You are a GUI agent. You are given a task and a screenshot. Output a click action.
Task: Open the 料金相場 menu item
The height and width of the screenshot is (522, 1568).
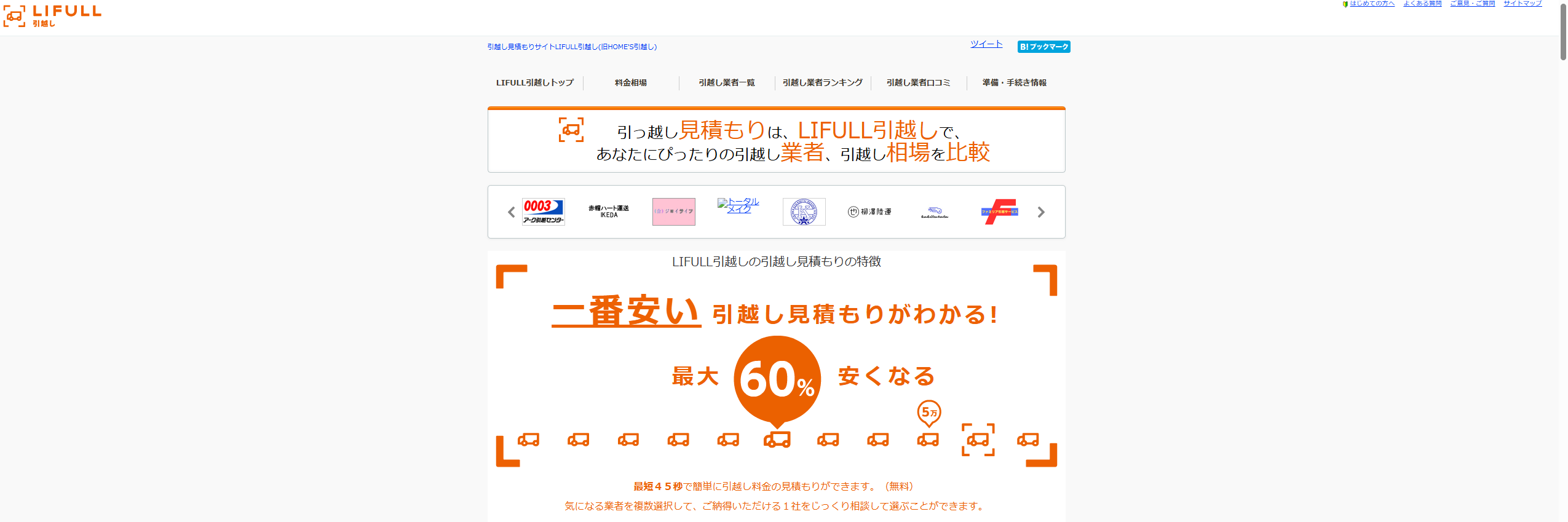tap(631, 82)
